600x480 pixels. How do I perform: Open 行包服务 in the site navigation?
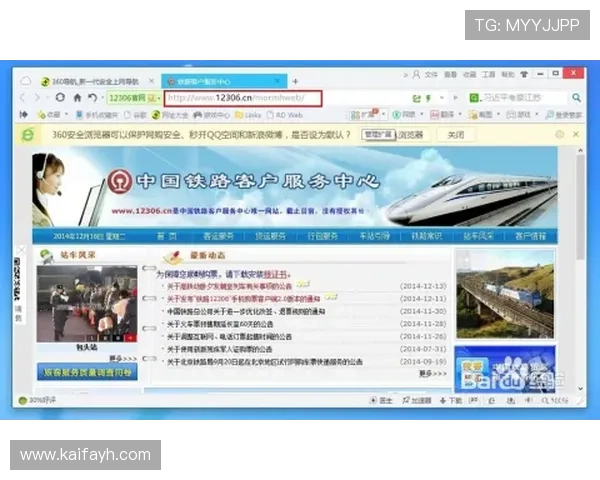(x=322, y=236)
